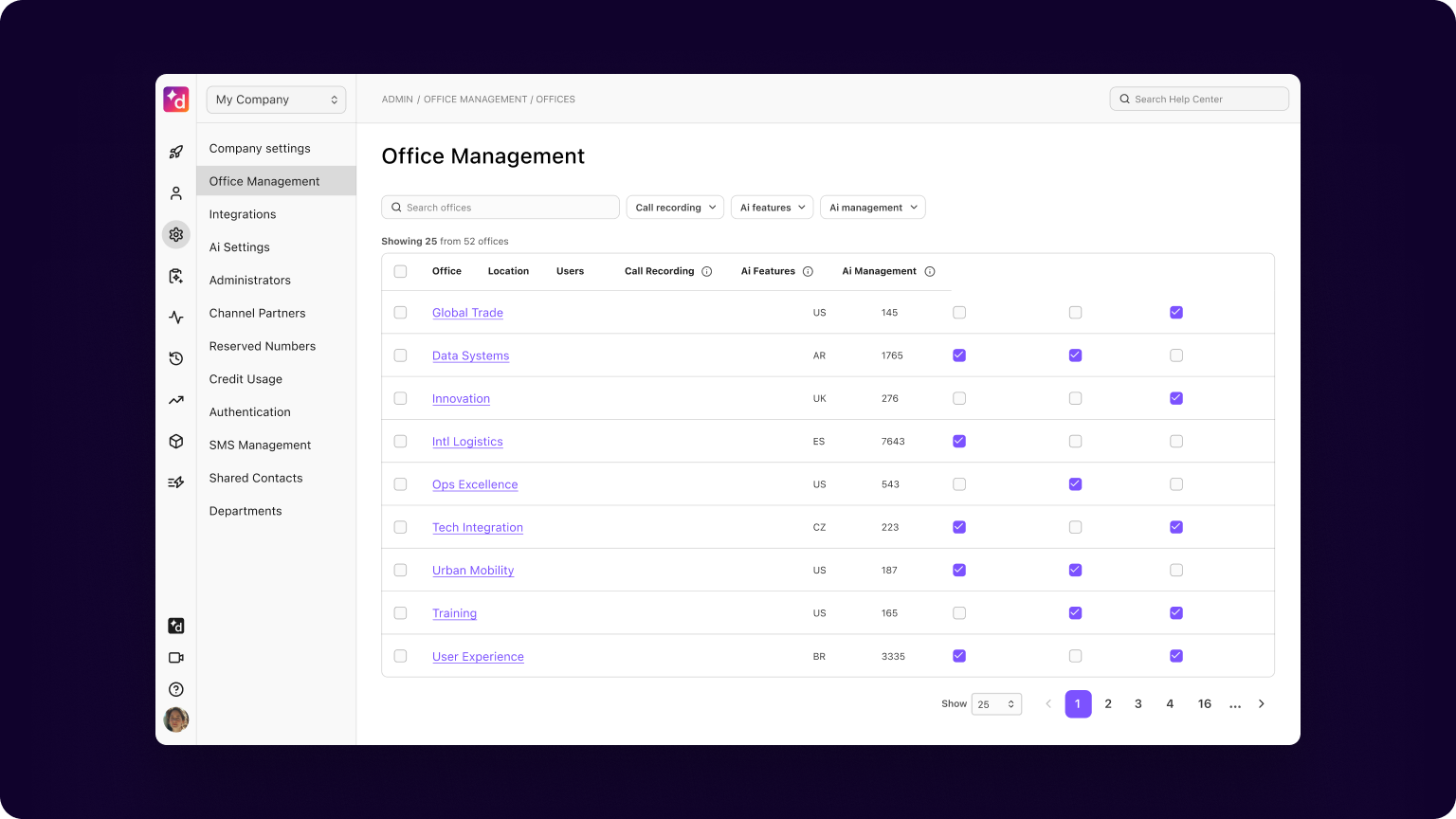The height and width of the screenshot is (819, 1456).
Task: Enable Training call recording checkbox
Action: coord(959,613)
